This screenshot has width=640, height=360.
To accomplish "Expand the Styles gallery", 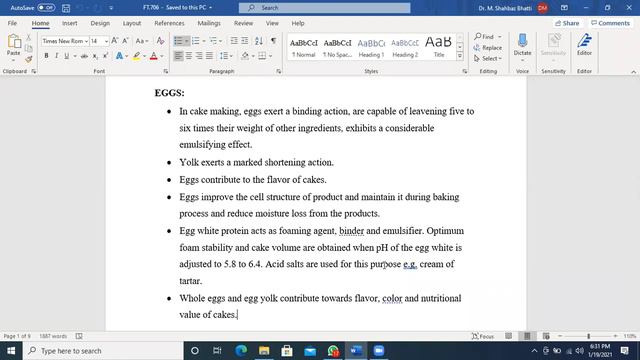I will (x=460, y=56).
